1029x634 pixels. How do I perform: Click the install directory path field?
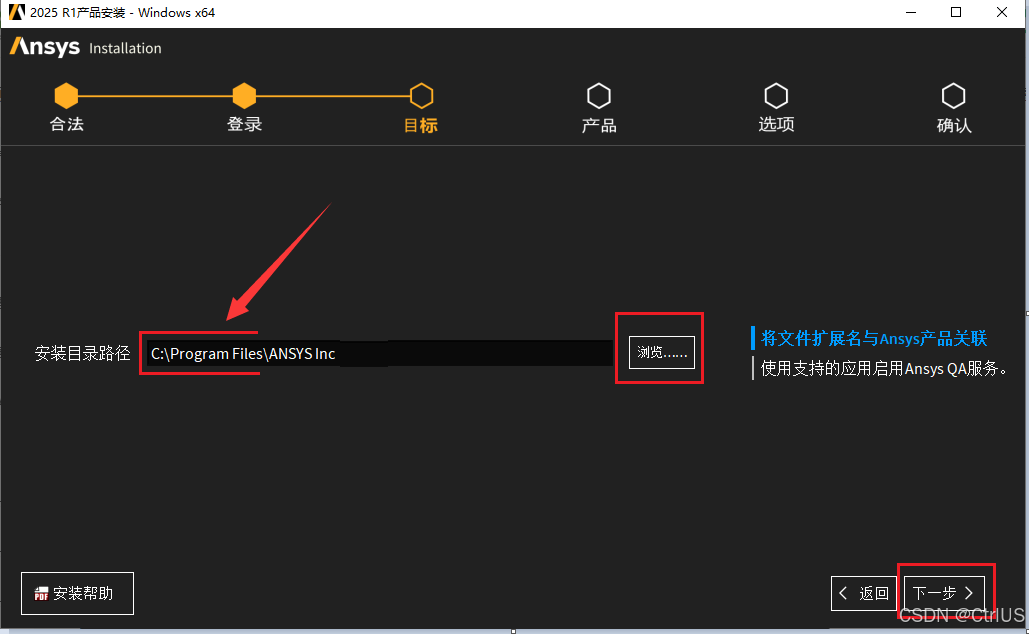coord(379,354)
